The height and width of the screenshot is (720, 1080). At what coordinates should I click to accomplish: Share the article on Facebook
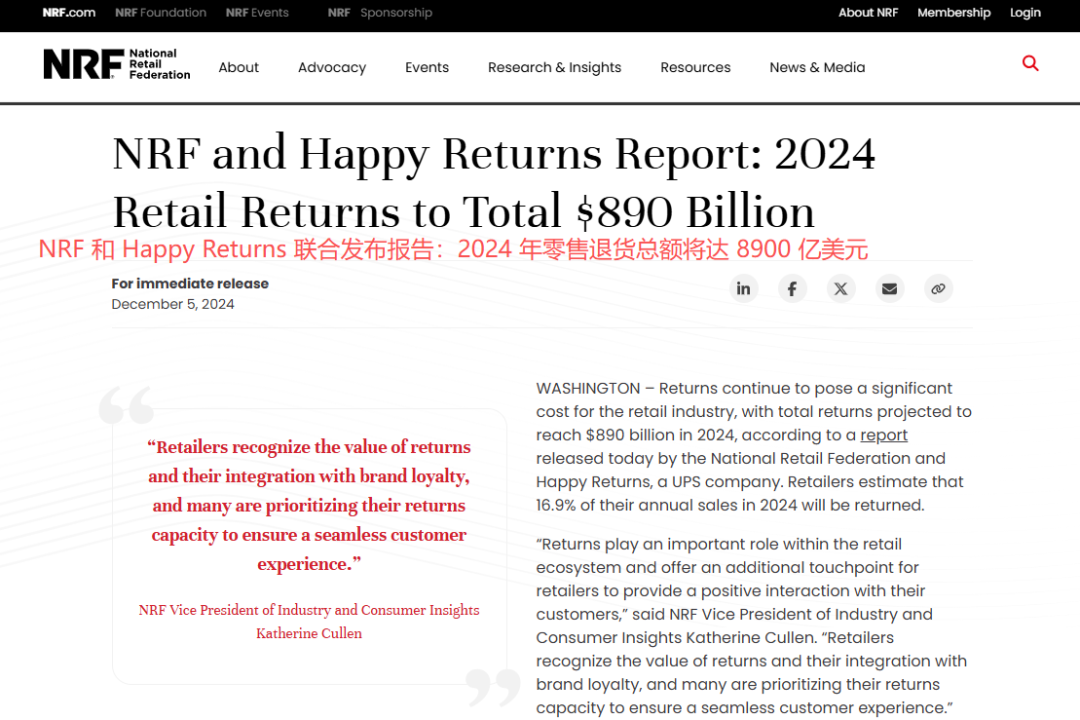pos(792,289)
